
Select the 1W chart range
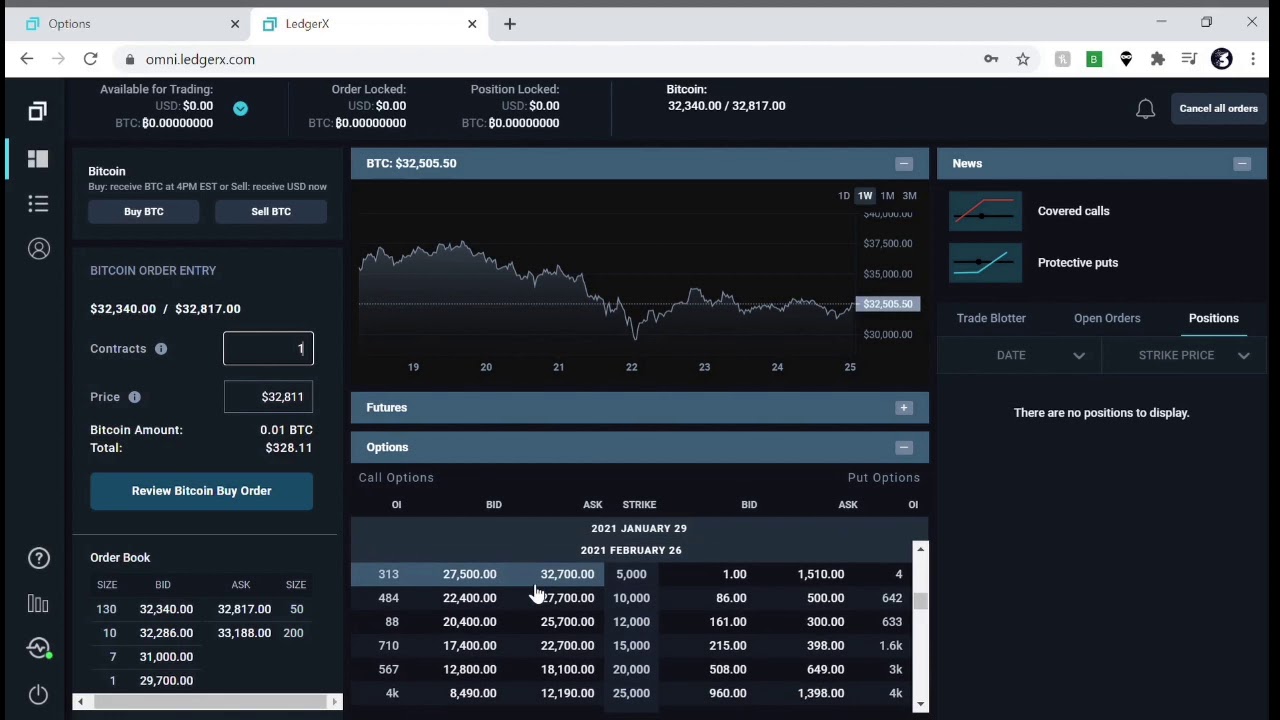[x=865, y=196]
